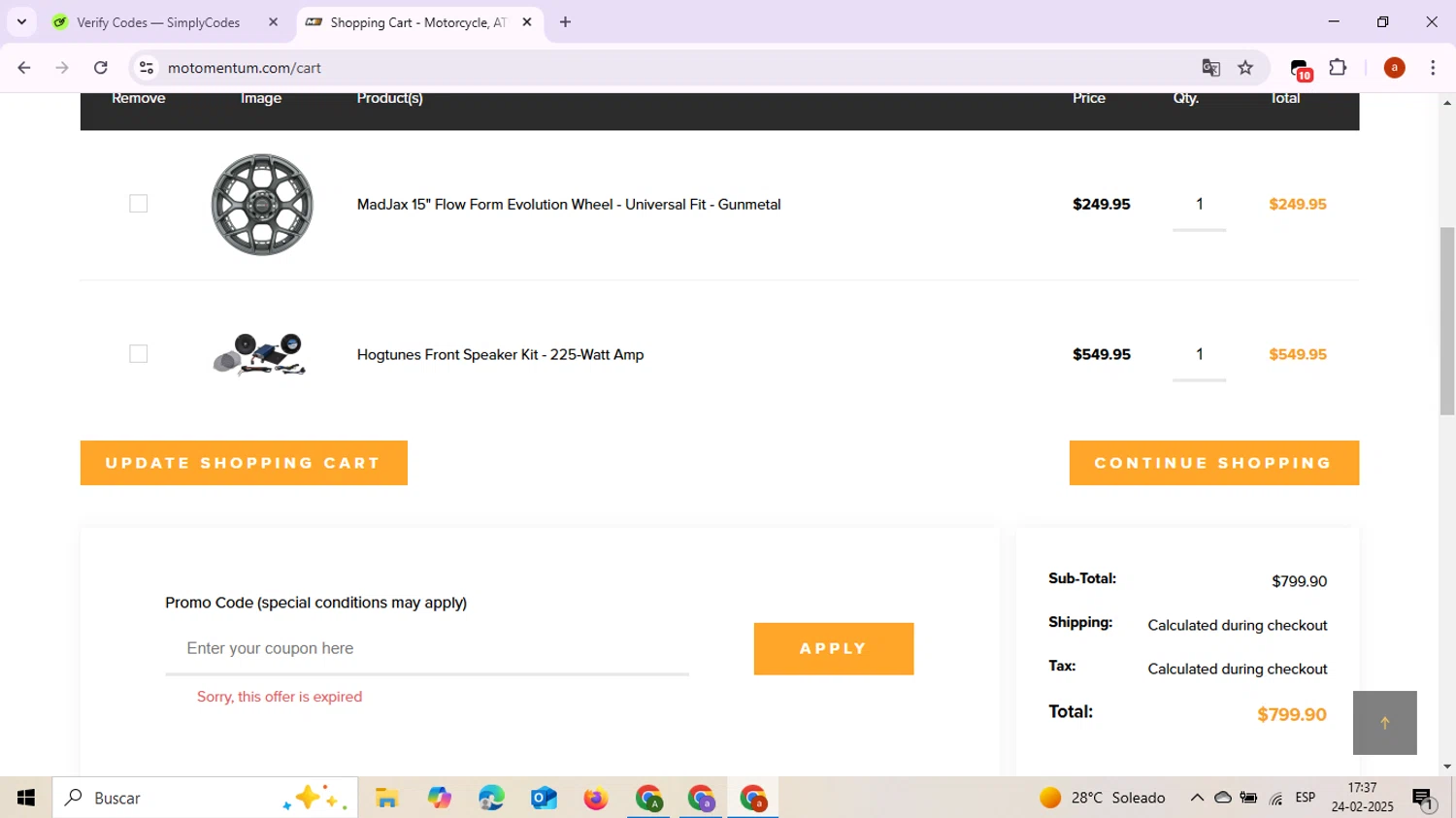Click the $799.90 Total amount
The height and width of the screenshot is (818, 1456).
click(1292, 715)
